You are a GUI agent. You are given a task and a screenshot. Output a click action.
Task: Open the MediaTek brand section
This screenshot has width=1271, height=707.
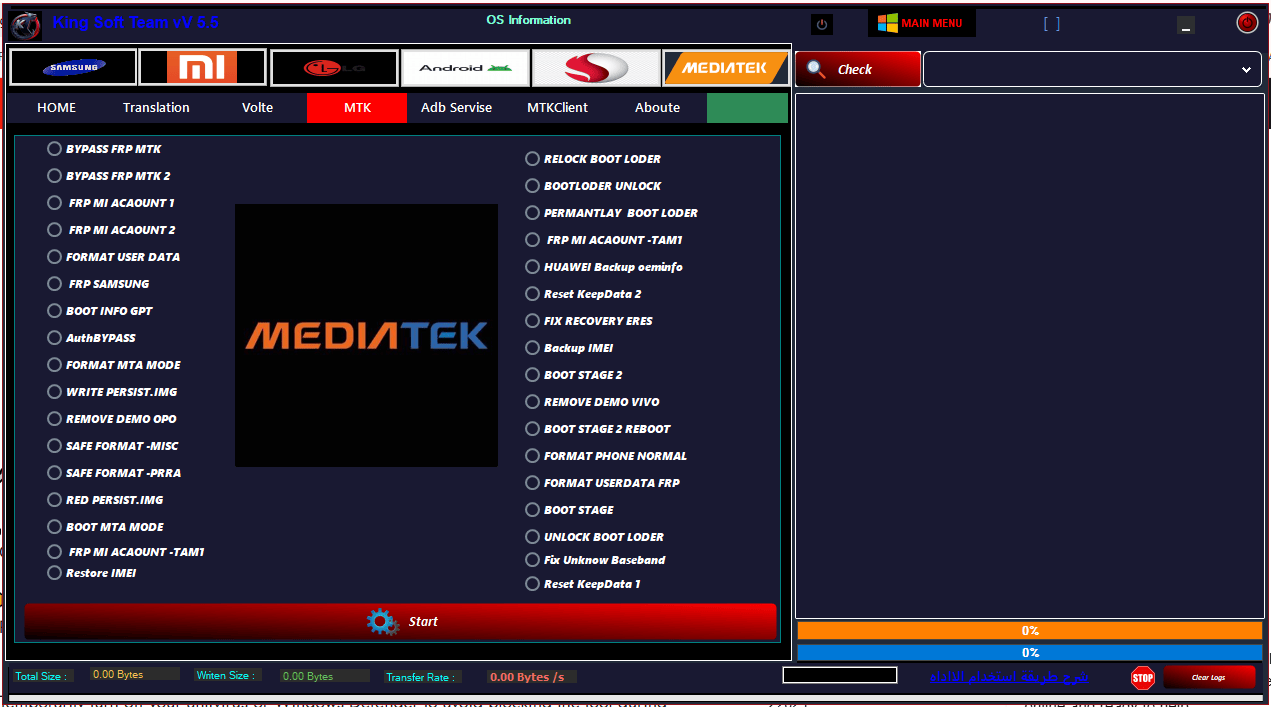(x=726, y=68)
